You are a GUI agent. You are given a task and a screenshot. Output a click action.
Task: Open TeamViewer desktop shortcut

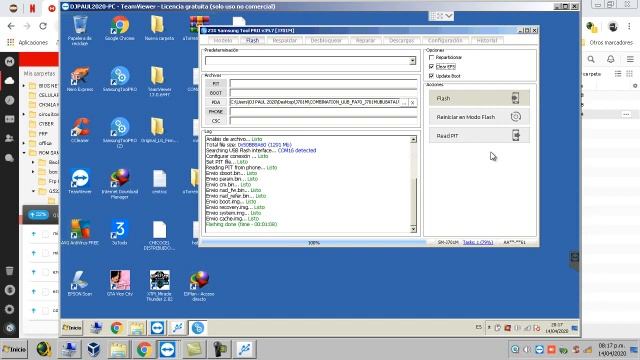click(80, 182)
